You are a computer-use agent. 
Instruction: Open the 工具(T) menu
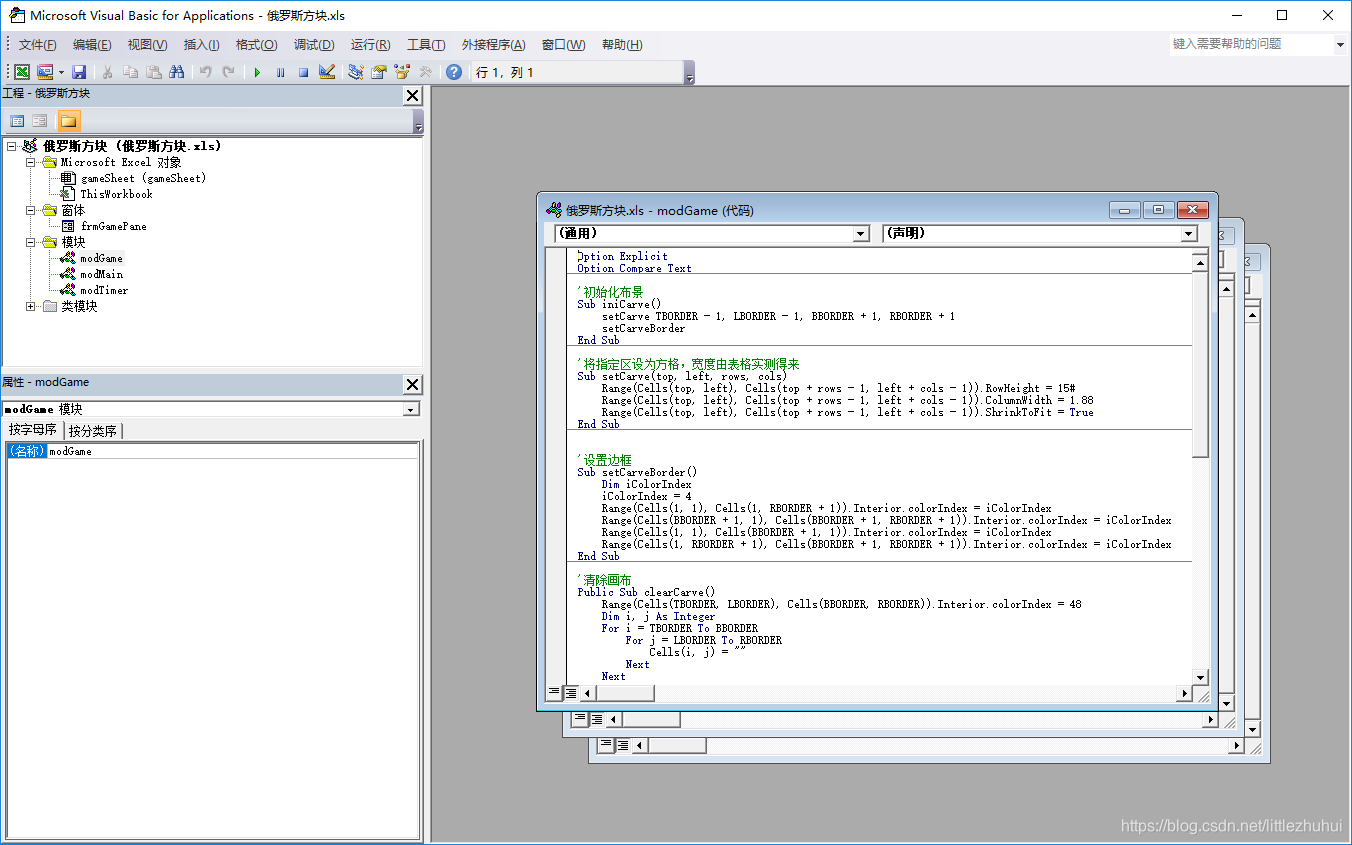click(426, 45)
